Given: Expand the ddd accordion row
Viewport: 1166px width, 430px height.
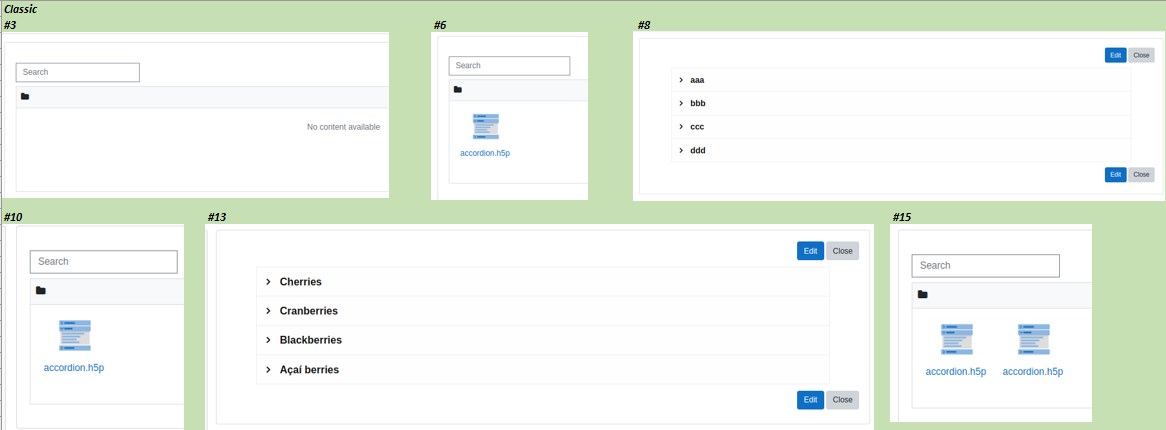Looking at the screenshot, I should pyautogui.click(x=901, y=150).
